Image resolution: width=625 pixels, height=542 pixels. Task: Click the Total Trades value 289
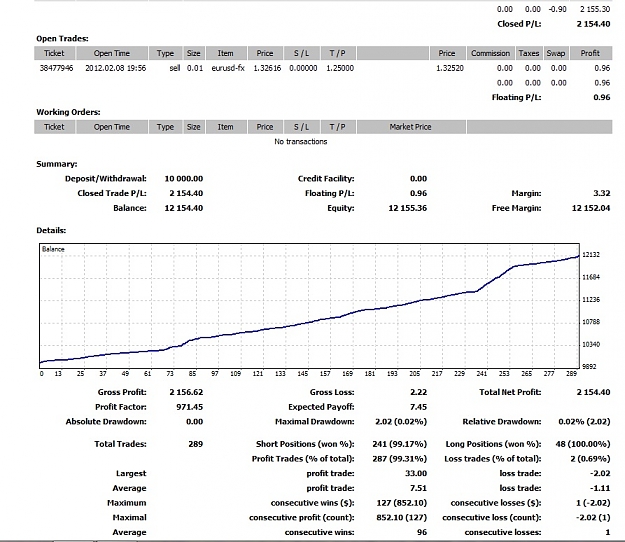pos(195,444)
